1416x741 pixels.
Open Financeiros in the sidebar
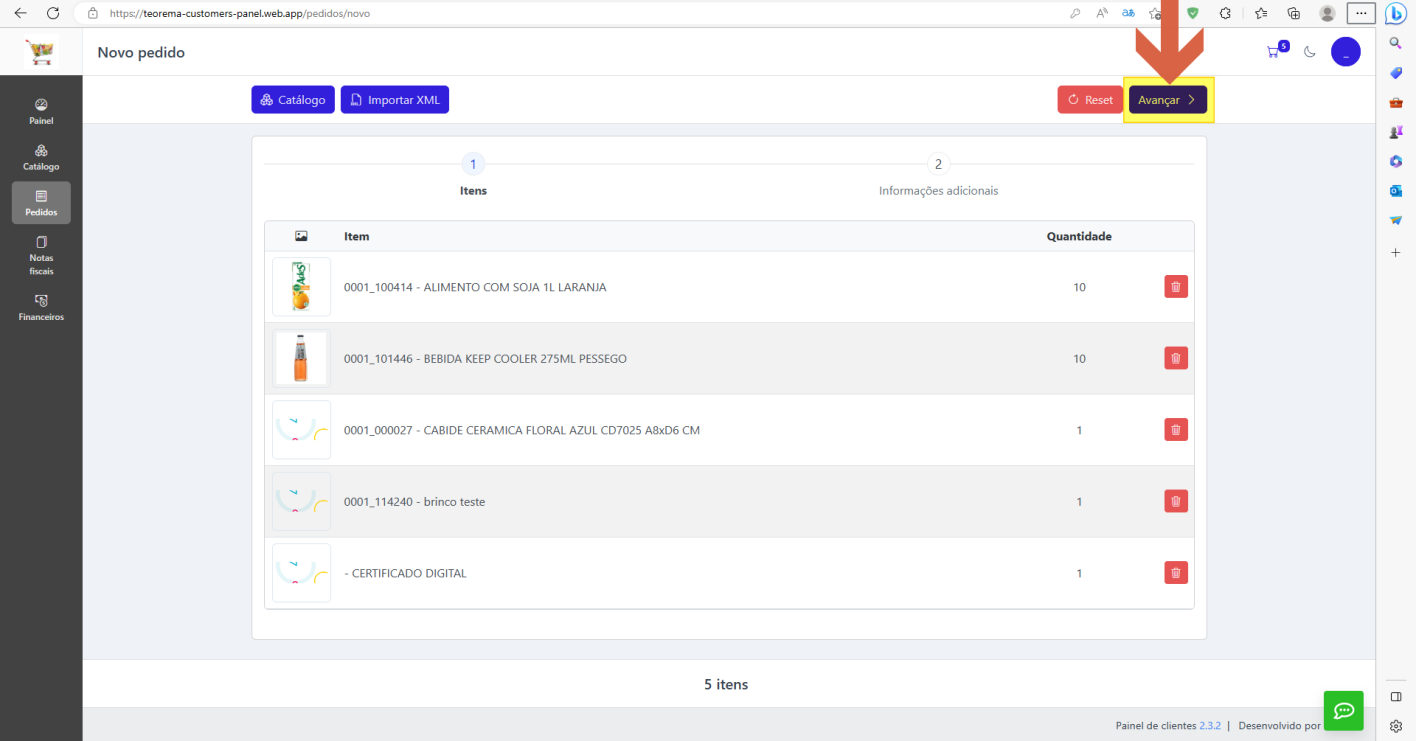(x=41, y=307)
